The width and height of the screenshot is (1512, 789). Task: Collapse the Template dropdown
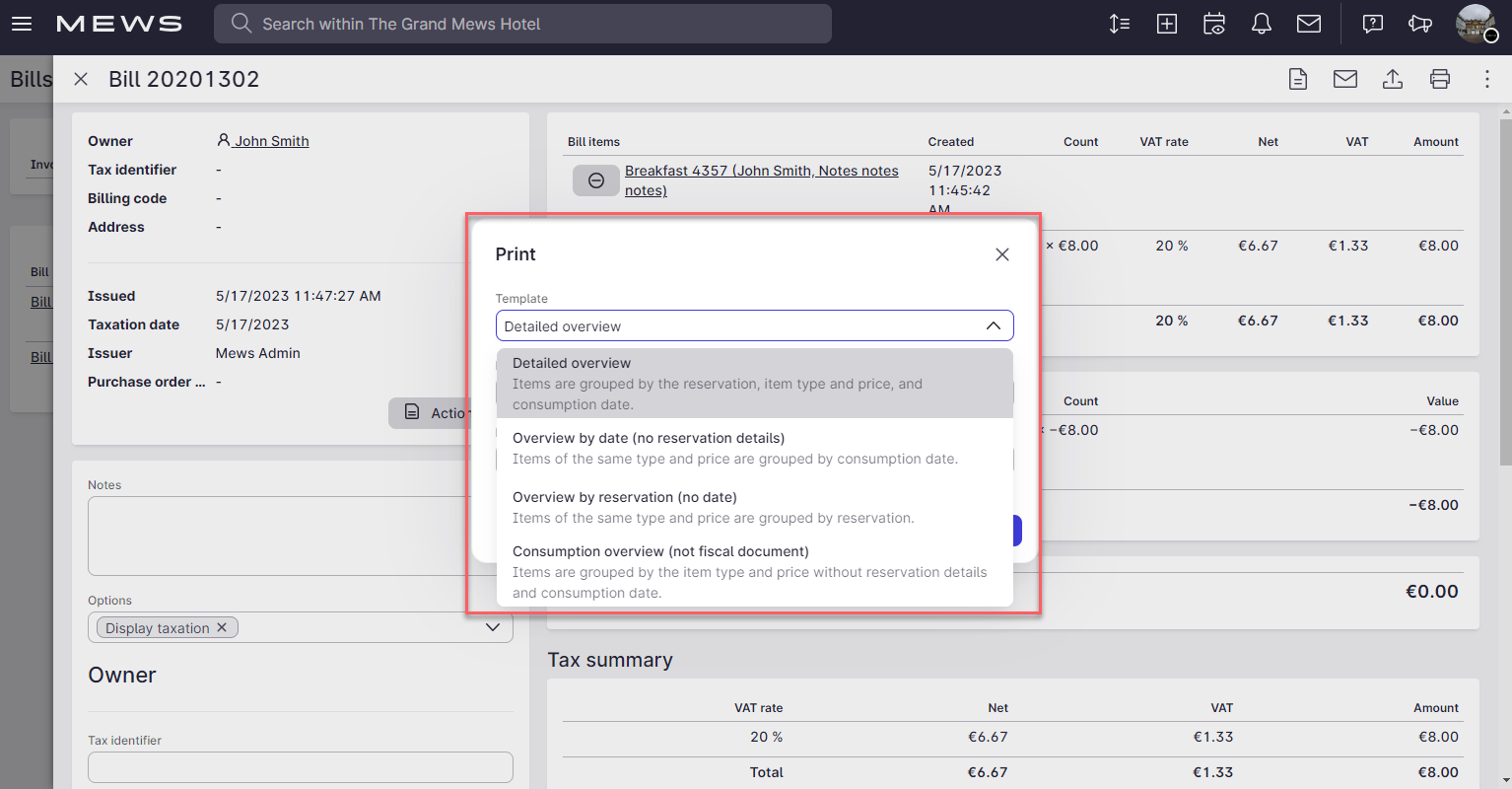click(993, 326)
